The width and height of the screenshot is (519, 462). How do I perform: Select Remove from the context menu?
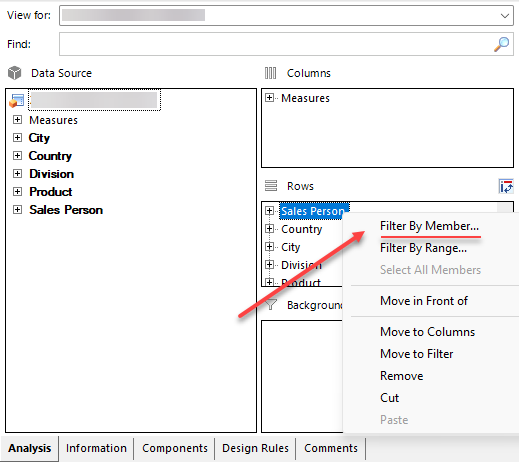[x=402, y=376]
